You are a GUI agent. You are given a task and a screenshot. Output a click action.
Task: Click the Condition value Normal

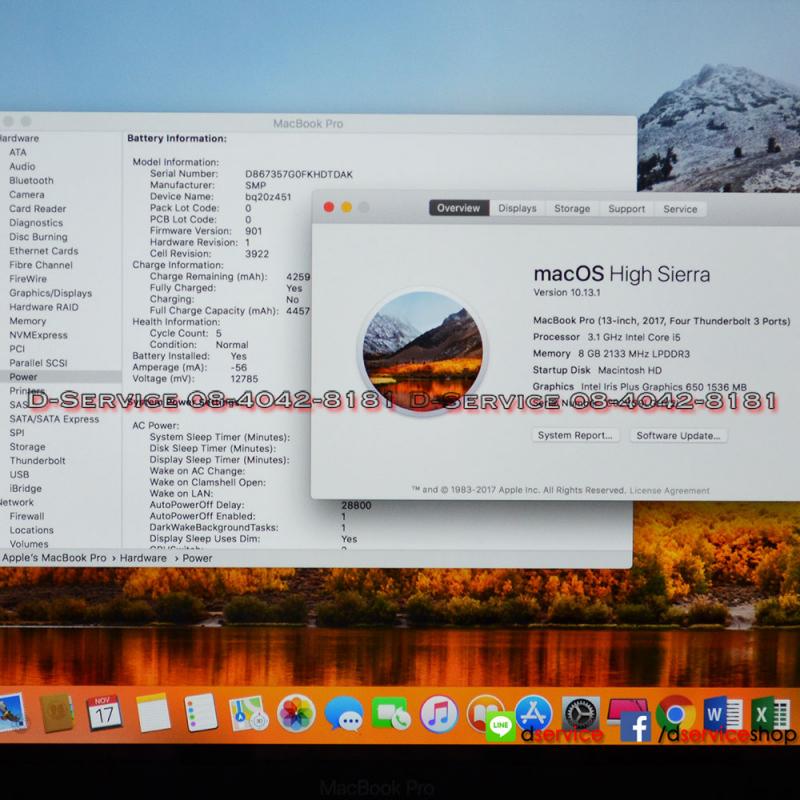click(x=232, y=345)
